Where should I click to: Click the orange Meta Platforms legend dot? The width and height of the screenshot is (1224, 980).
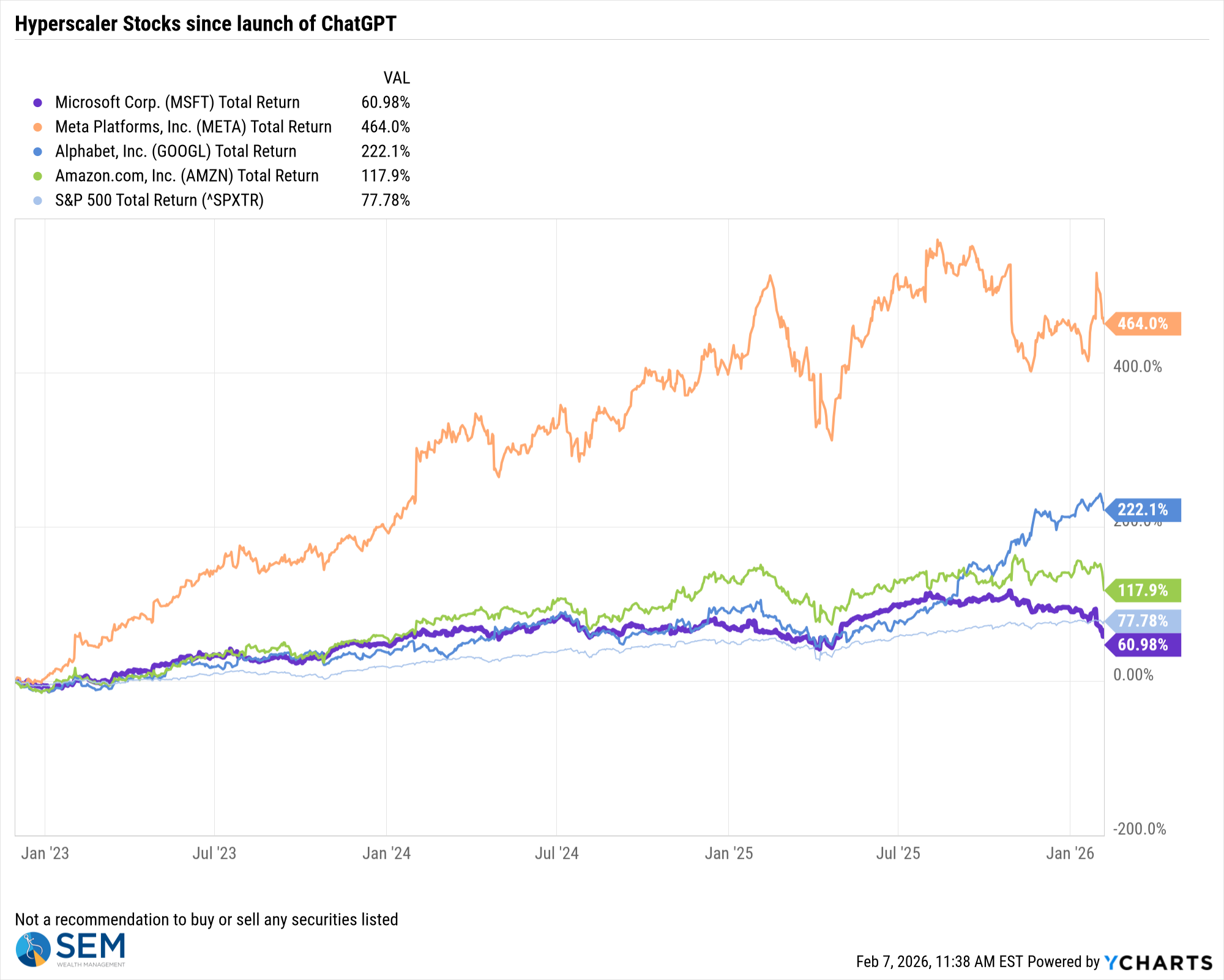[38, 127]
